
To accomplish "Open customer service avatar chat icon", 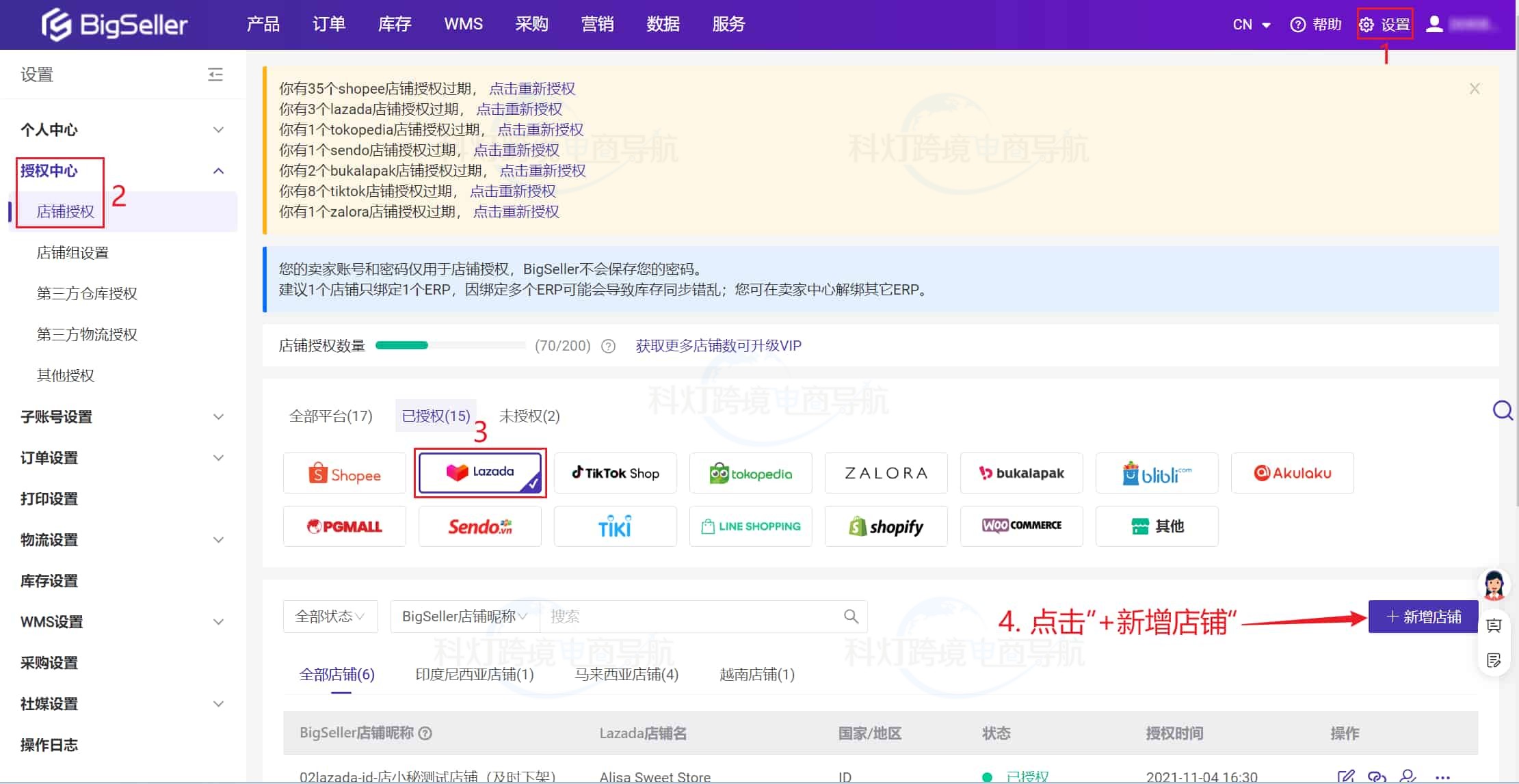I will 1494,586.
